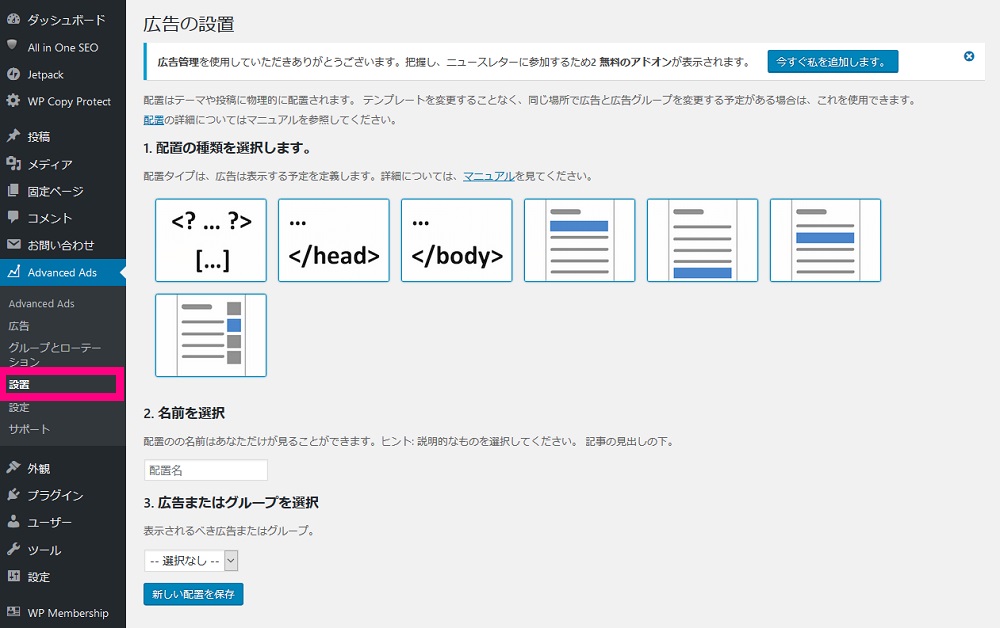The height and width of the screenshot is (628, 1000).
Task: Click the WP Copy Protect gear icon
Action: pos(13,101)
